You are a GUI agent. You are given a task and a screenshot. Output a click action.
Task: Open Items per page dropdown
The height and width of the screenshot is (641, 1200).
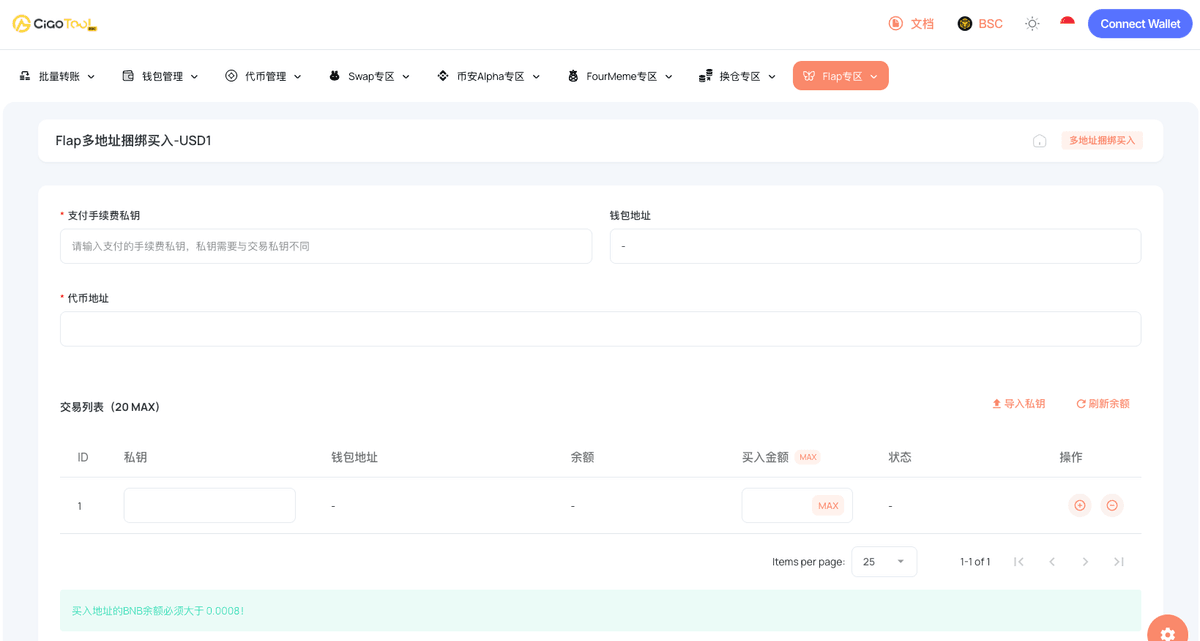pos(884,562)
